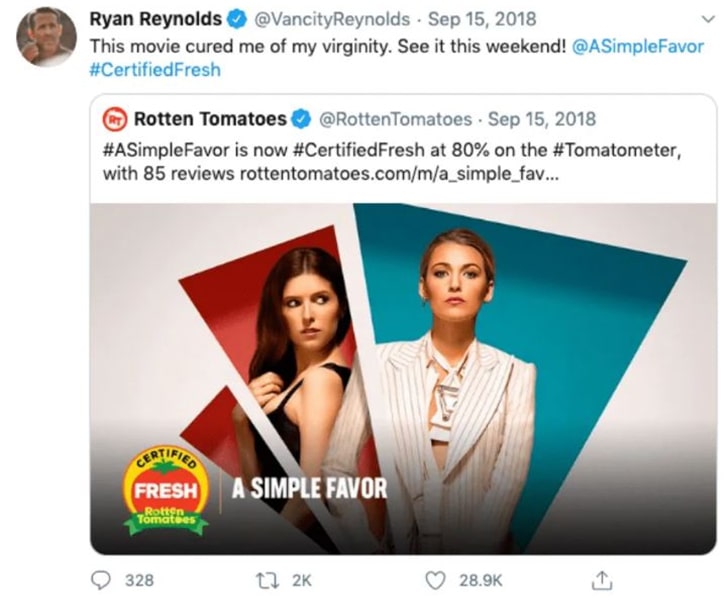This screenshot has height=598, width=728.
Task: Expand the tweet options chevron menu
Action: [708, 18]
